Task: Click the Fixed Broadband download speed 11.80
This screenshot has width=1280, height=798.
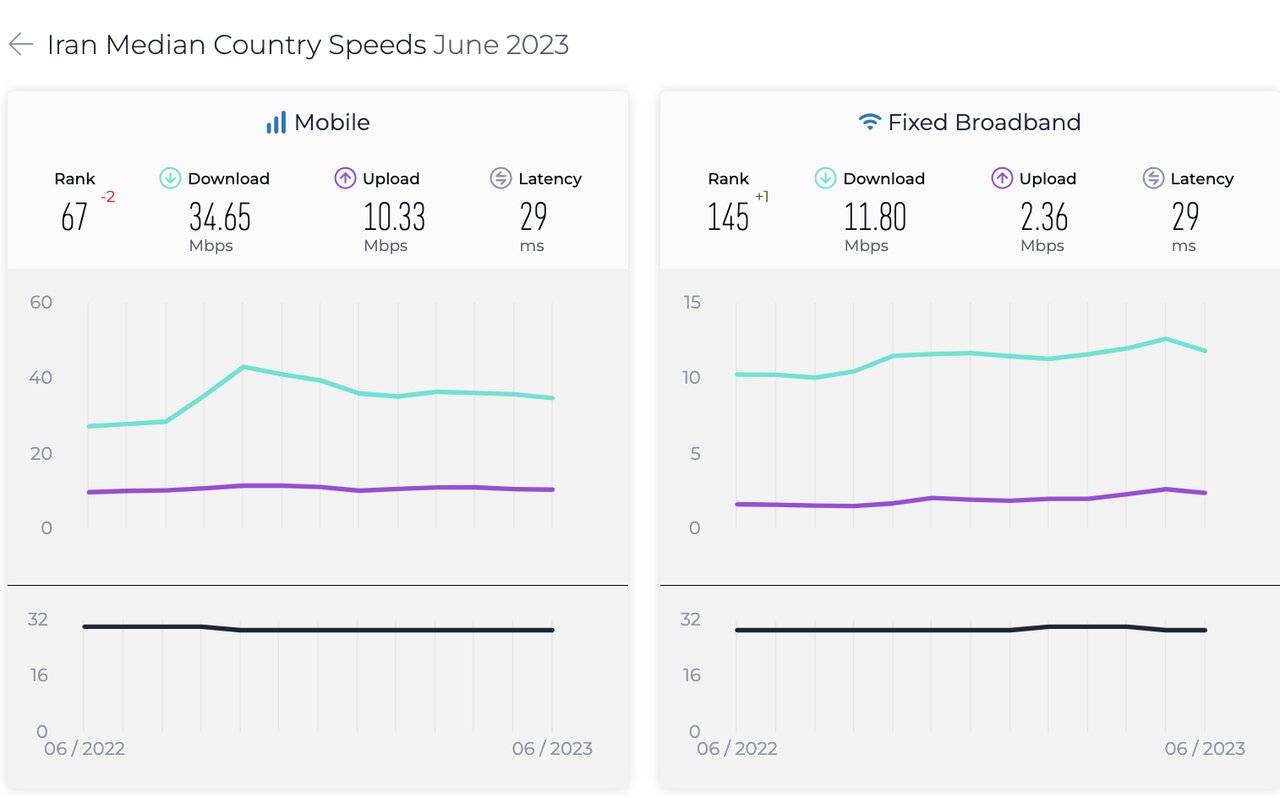Action: [x=875, y=216]
